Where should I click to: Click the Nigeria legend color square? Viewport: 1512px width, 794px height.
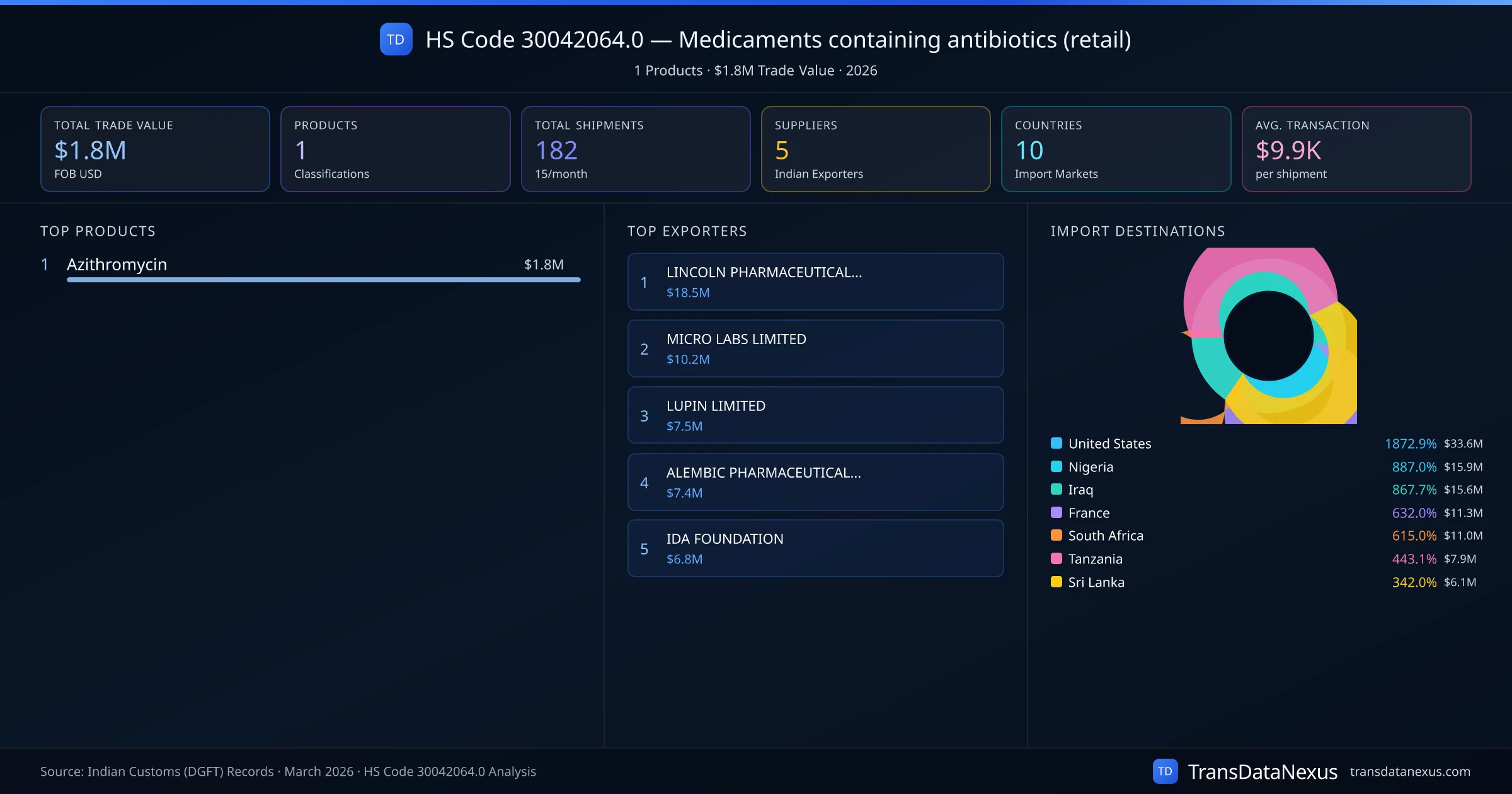1057,466
